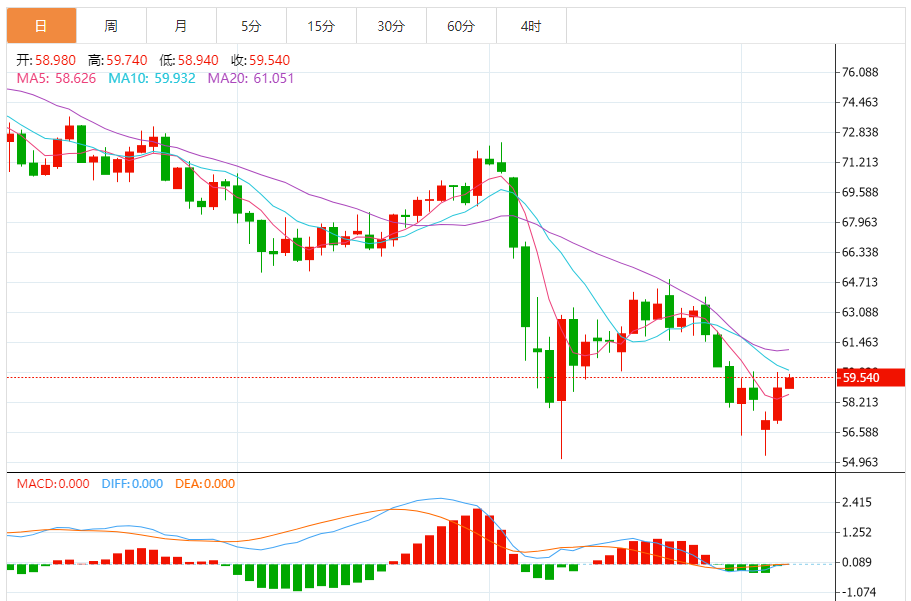This screenshot has width=911, height=601.
Task: Click the 0.089 MACD axis label
Action: [857, 563]
